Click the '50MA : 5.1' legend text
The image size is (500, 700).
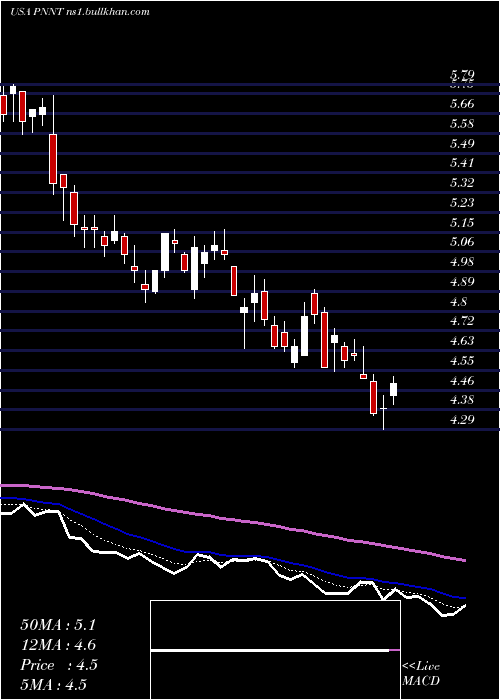(x=58, y=625)
